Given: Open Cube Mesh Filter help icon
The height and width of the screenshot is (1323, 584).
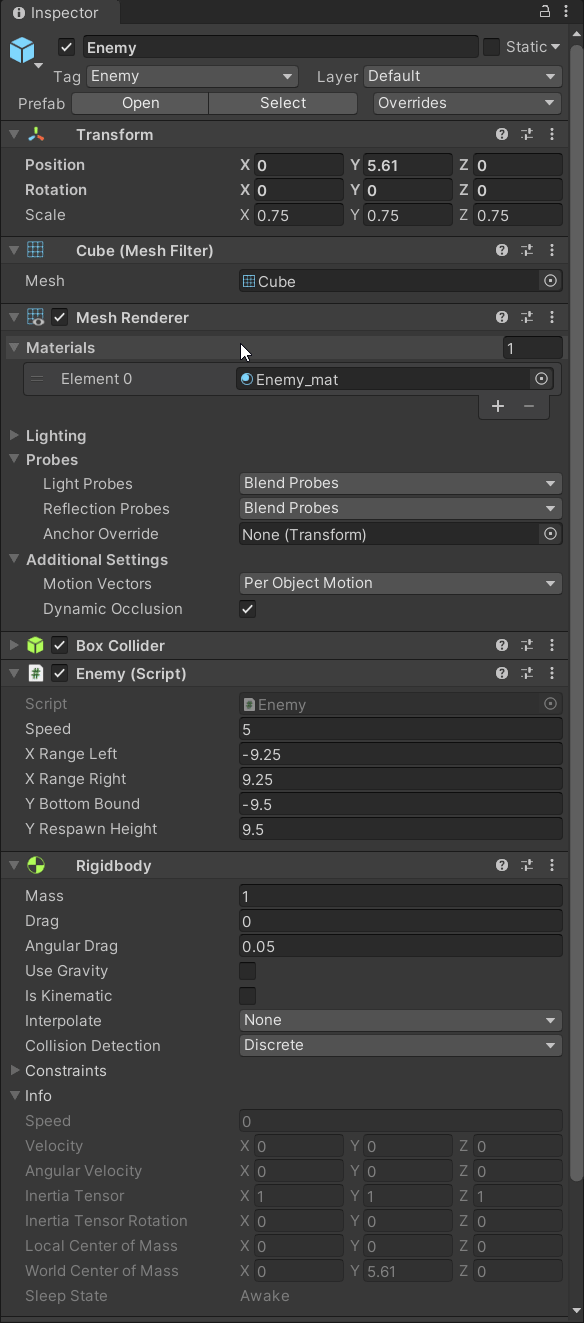Looking at the screenshot, I should (502, 251).
